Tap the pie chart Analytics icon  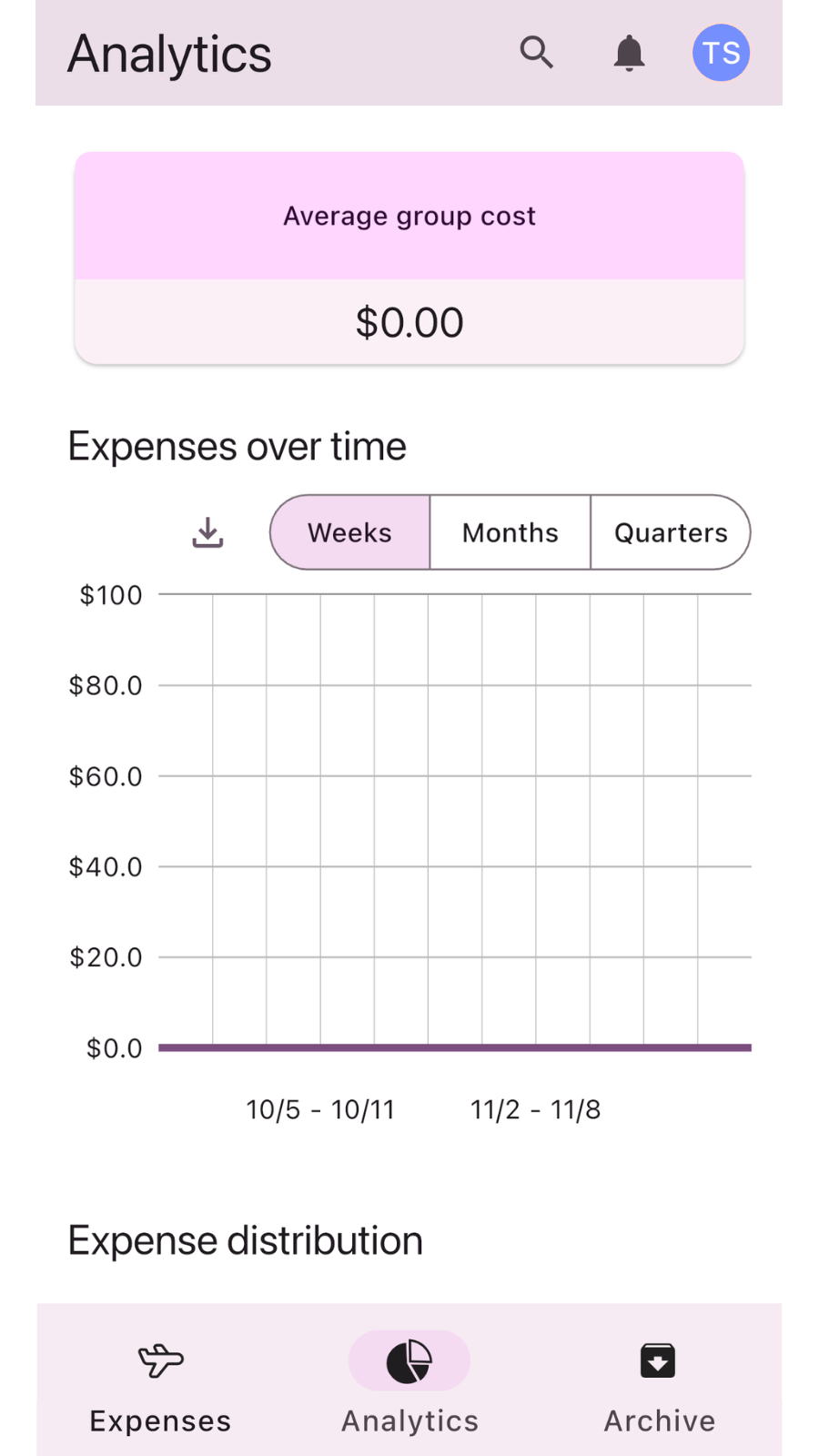409,1361
